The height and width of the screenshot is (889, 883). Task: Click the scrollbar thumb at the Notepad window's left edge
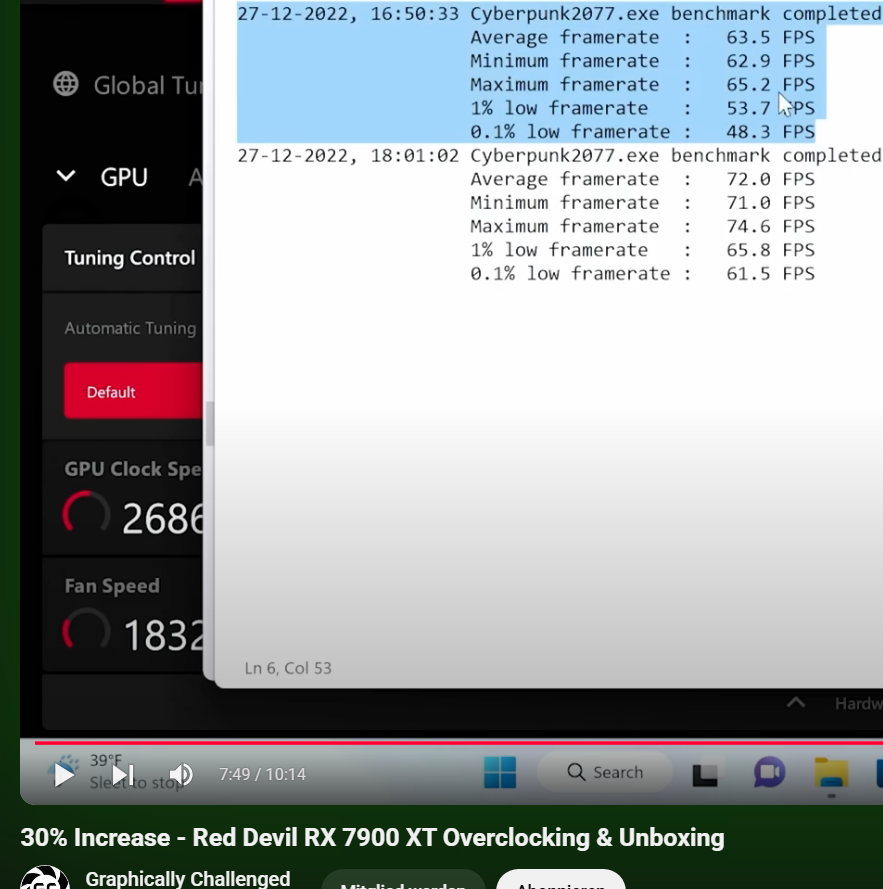pos(209,424)
